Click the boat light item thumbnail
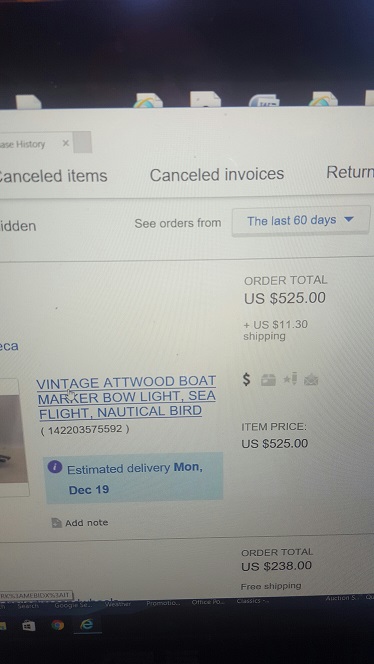 pyautogui.click(x=14, y=437)
